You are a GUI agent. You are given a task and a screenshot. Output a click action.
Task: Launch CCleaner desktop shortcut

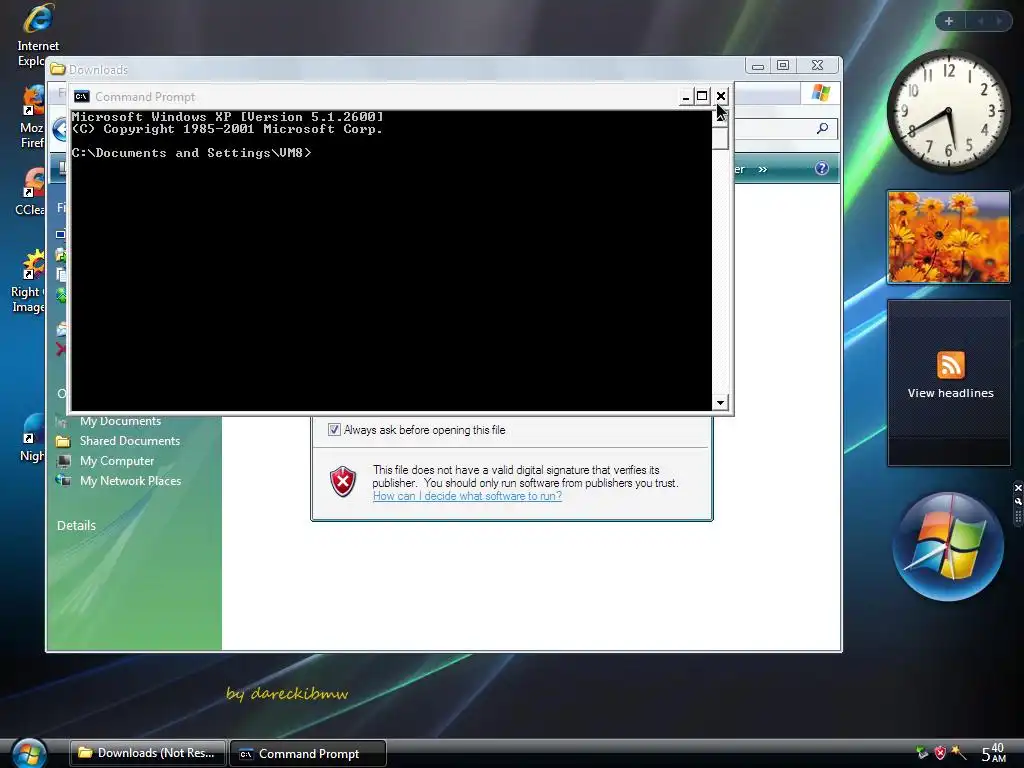coord(30,193)
